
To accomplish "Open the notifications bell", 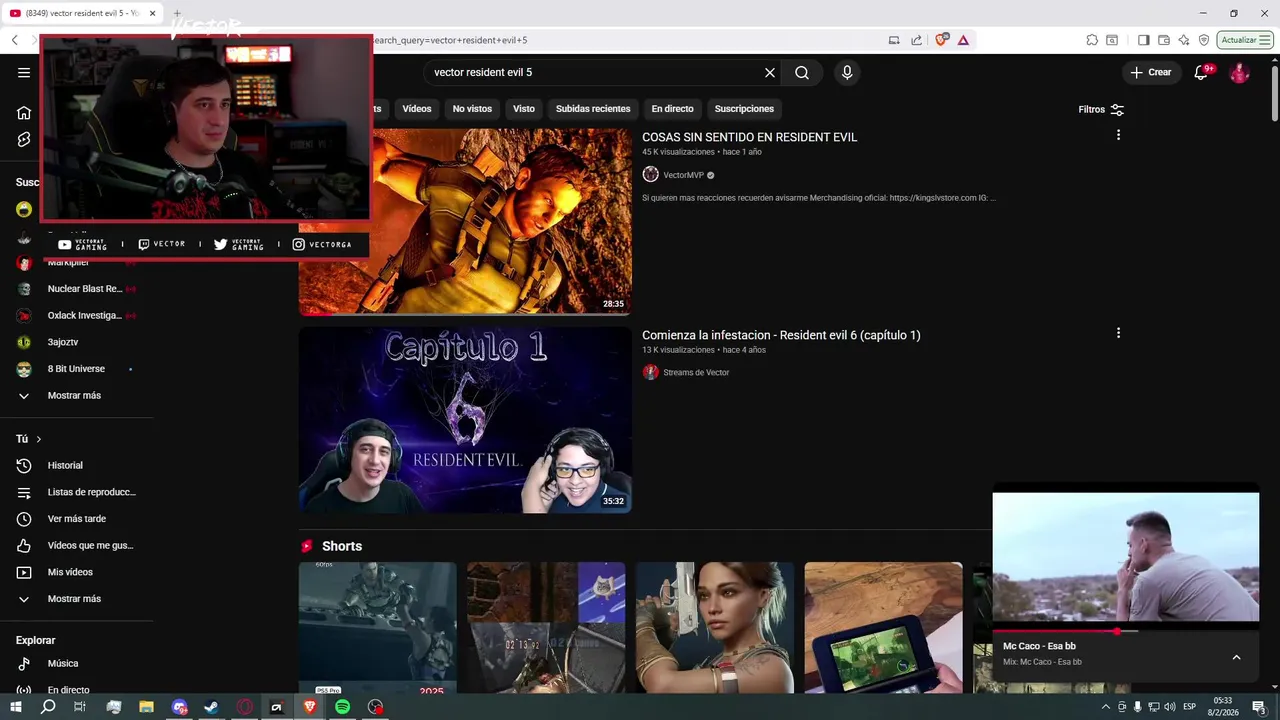I will point(1202,72).
